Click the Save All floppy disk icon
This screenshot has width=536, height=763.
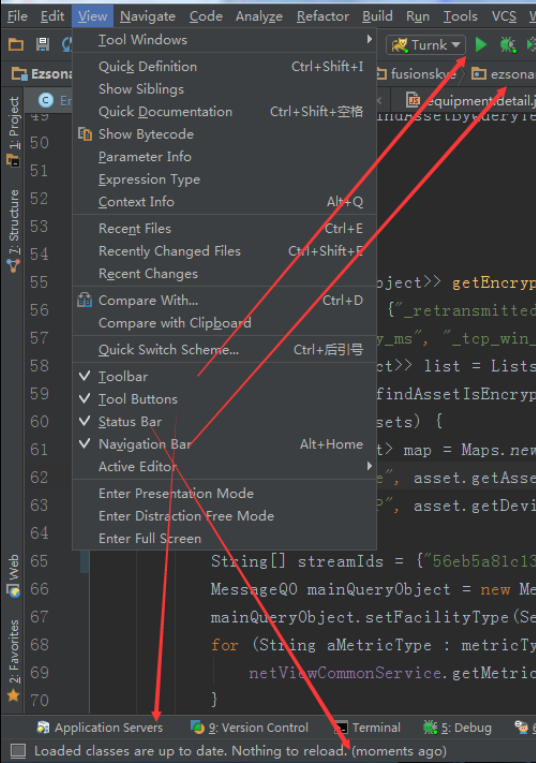(43, 45)
